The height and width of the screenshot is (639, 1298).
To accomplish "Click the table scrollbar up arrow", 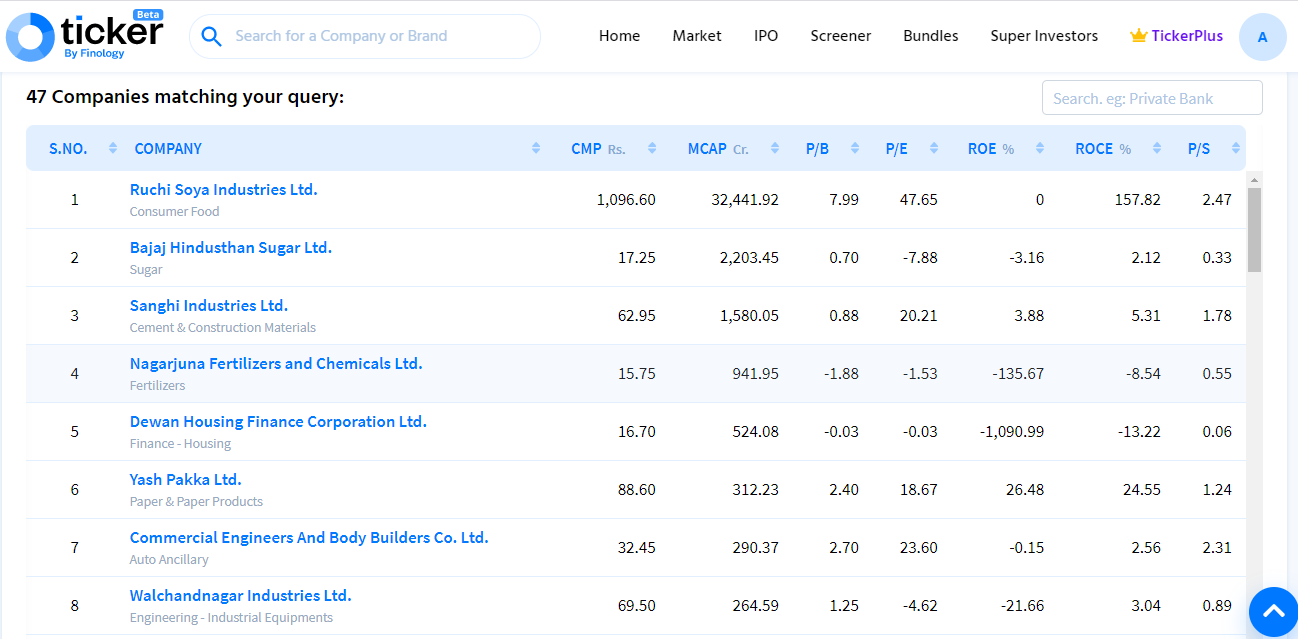I will [1254, 179].
